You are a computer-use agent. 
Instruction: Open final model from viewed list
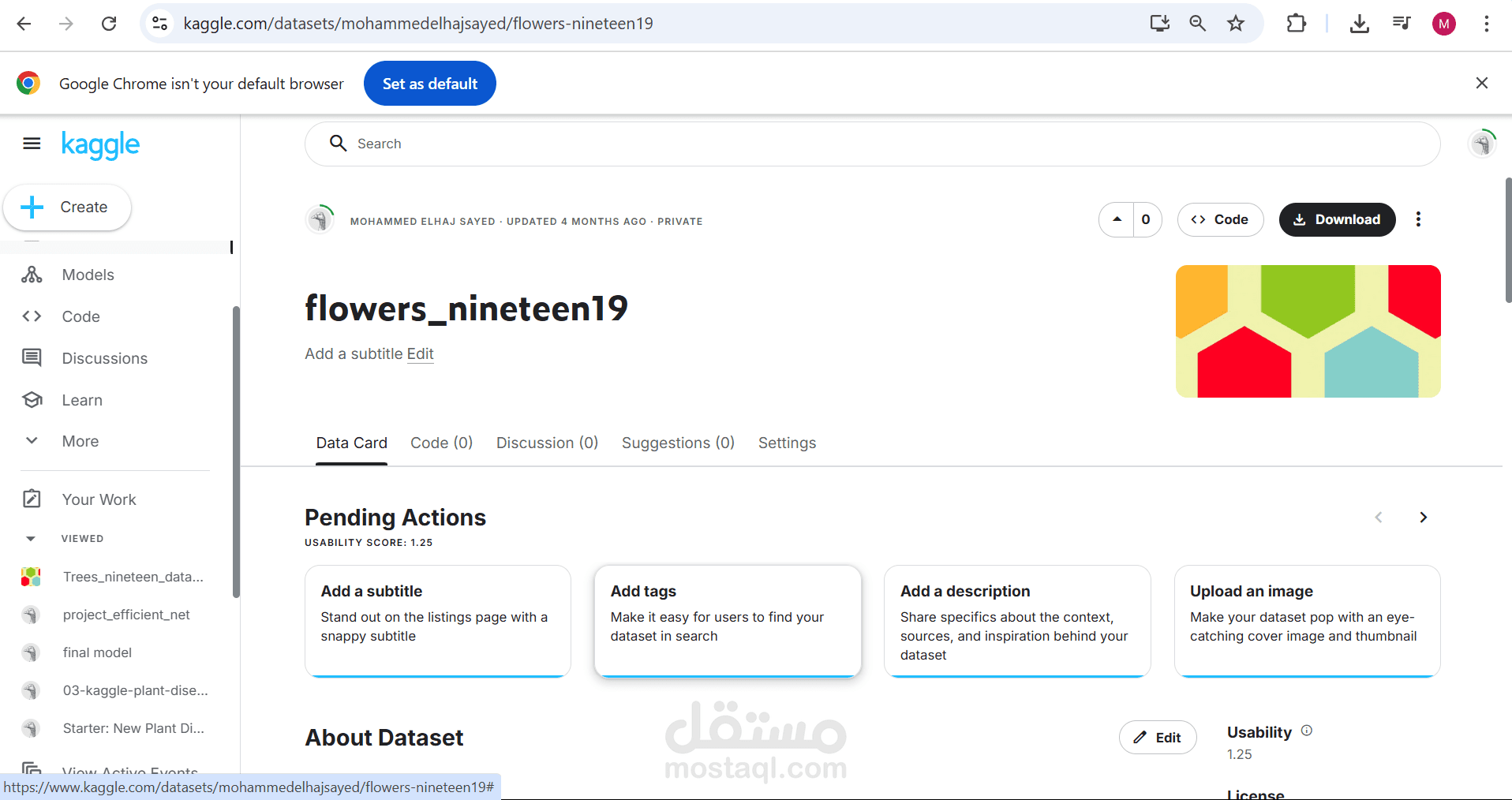point(97,652)
